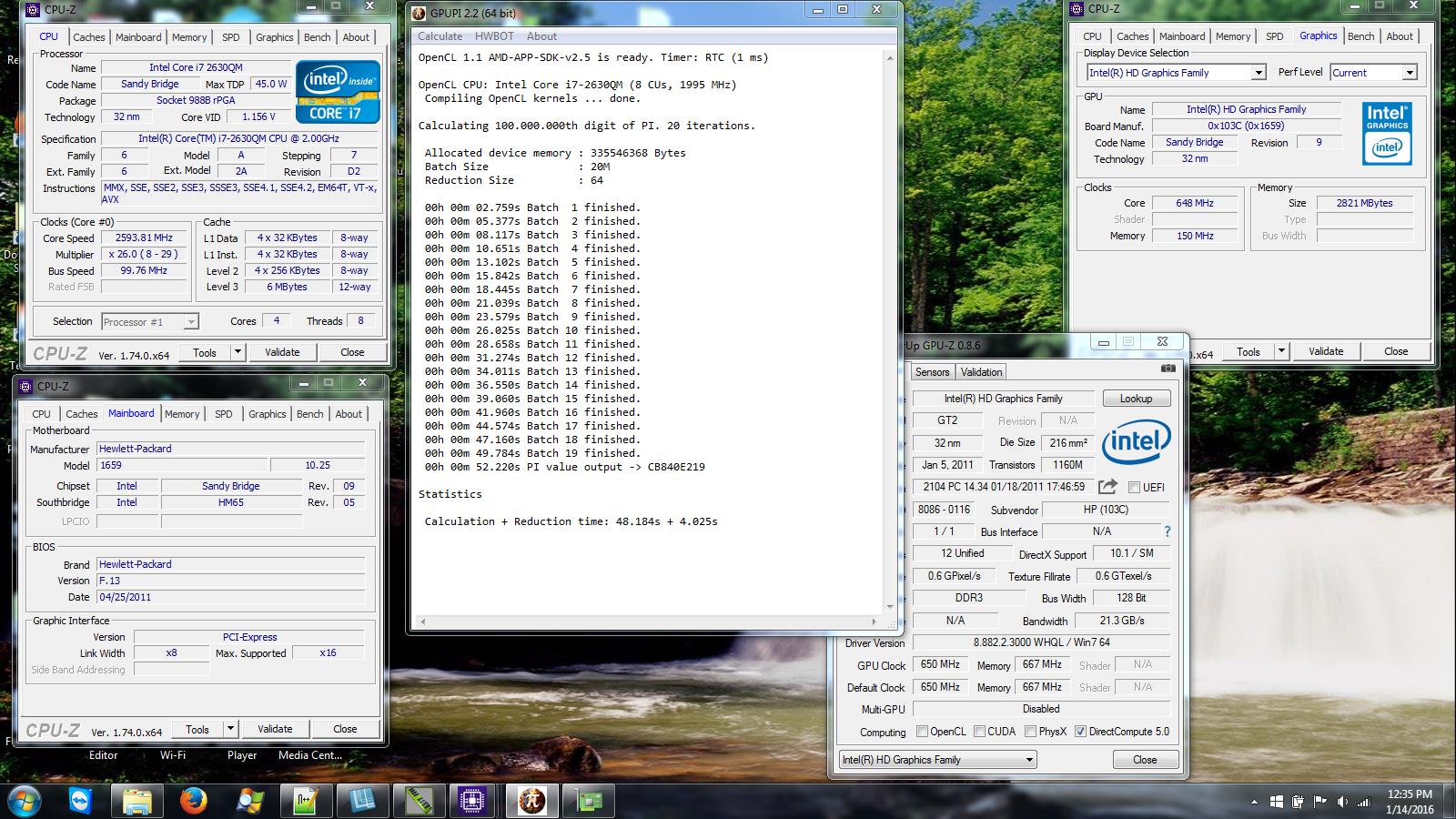Open the Windows Start orb

coord(22,801)
